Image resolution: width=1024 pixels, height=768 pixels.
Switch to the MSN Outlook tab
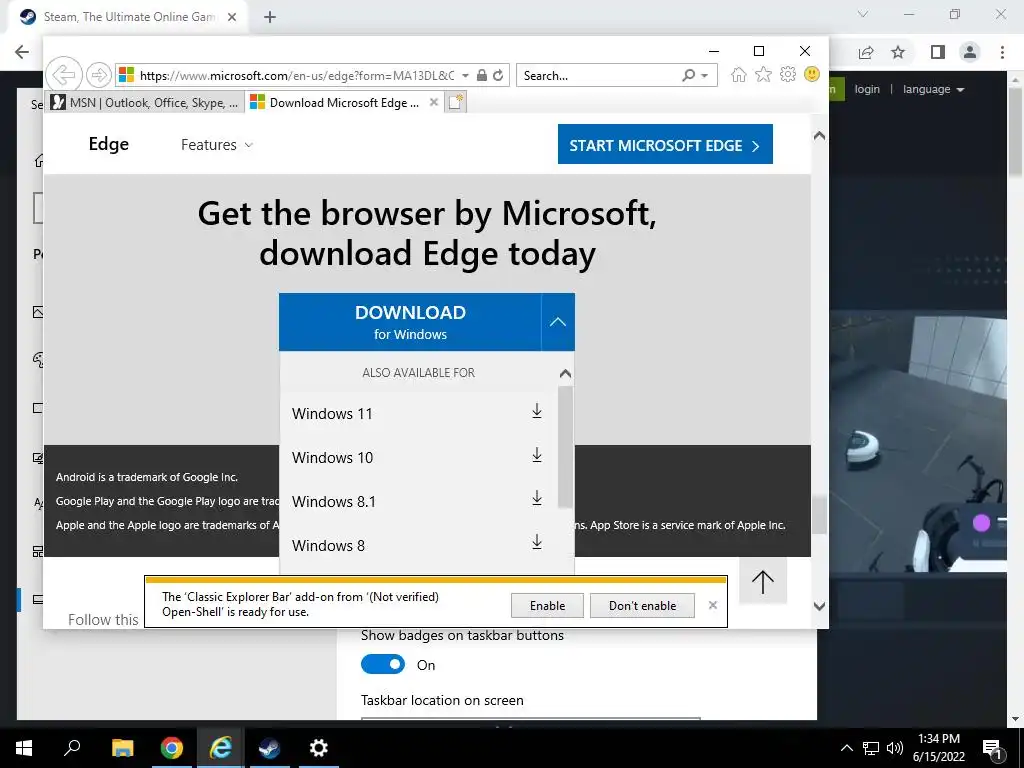point(145,103)
